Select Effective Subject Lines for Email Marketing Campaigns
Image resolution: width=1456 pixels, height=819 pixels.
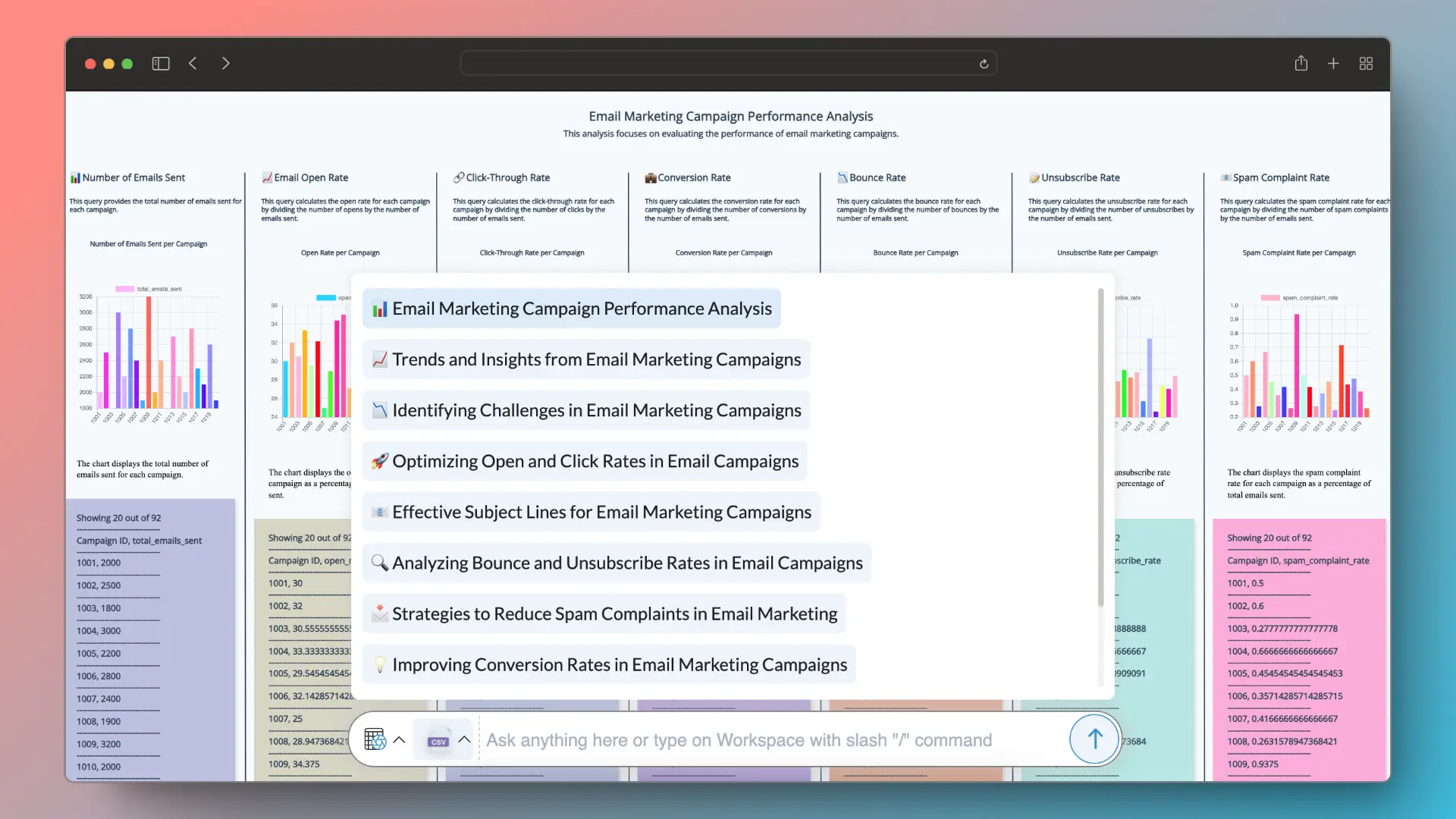(591, 511)
